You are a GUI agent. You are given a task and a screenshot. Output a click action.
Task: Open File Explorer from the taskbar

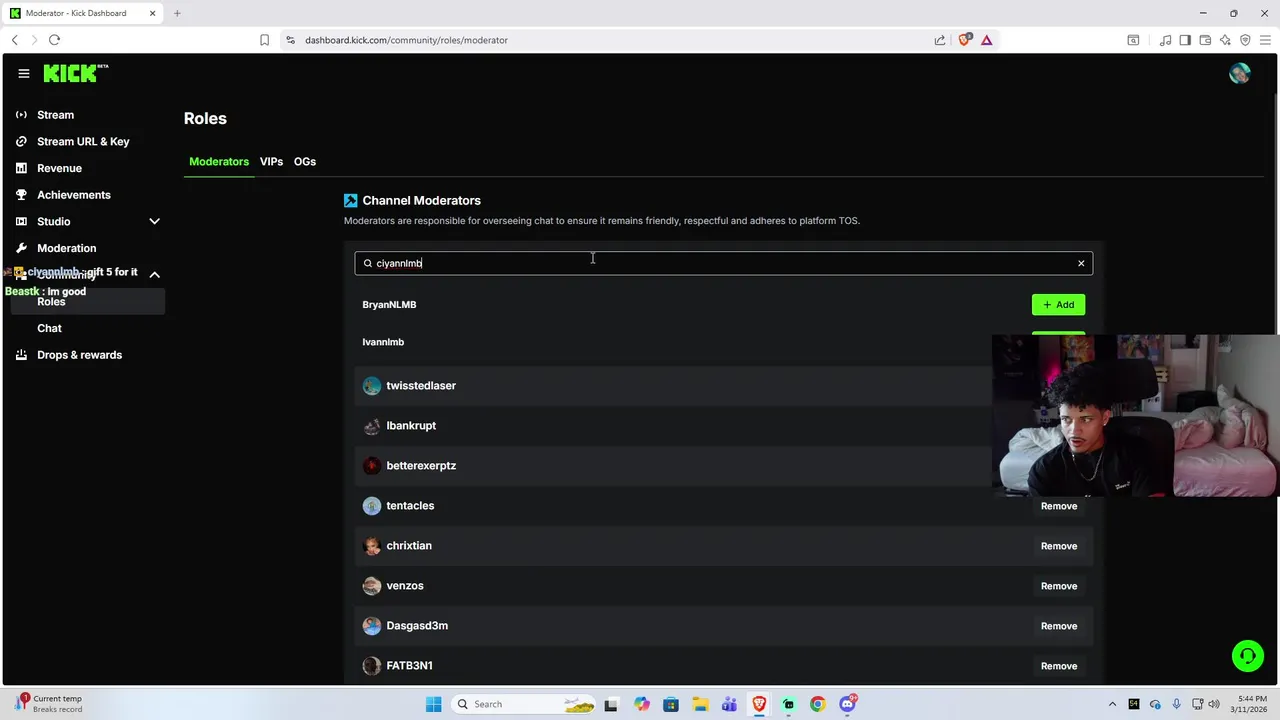pyautogui.click(x=700, y=704)
